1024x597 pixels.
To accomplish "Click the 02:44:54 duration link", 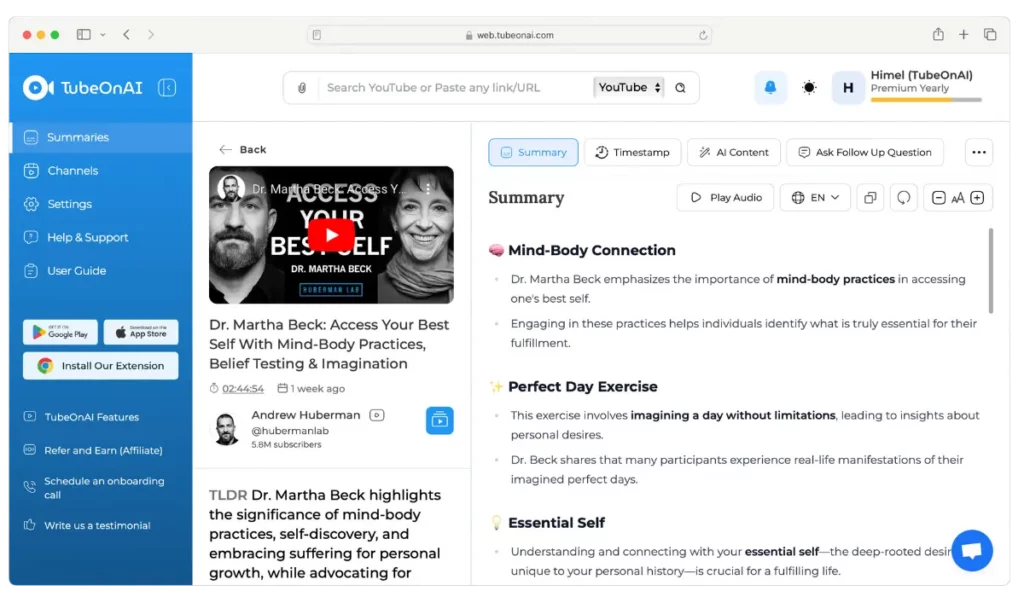I will (x=243, y=389).
